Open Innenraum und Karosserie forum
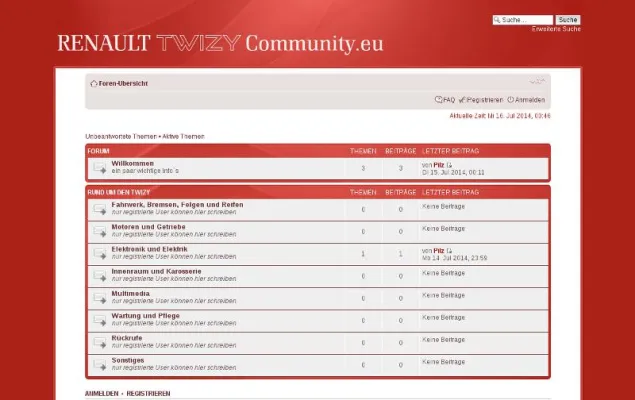The image size is (635, 400). coord(156,271)
